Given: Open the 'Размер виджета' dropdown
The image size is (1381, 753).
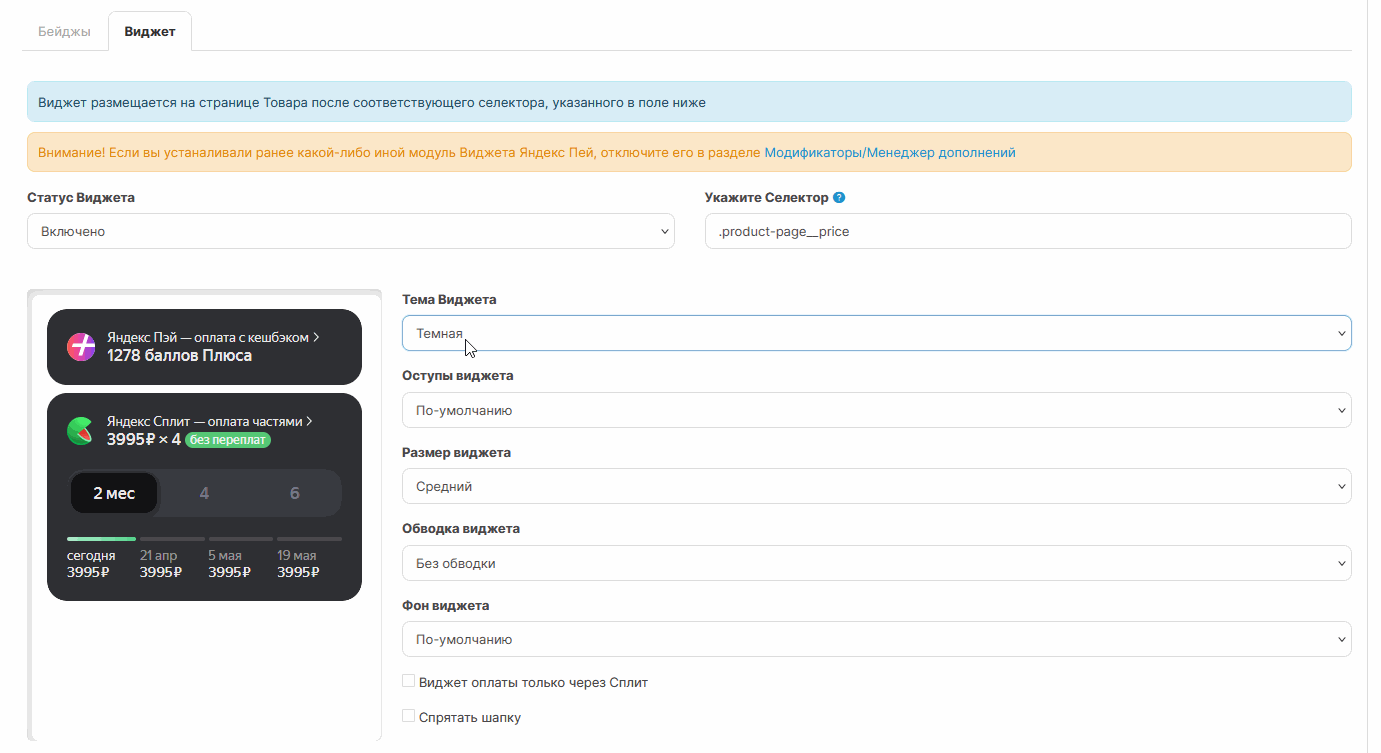Looking at the screenshot, I should (x=876, y=487).
